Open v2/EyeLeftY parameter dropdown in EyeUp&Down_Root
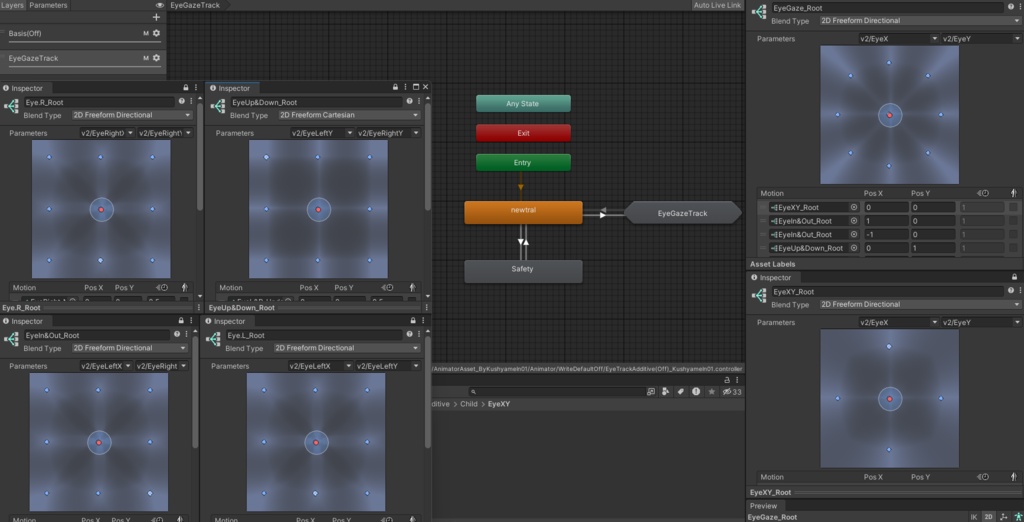The image size is (1024, 522). pos(322,133)
